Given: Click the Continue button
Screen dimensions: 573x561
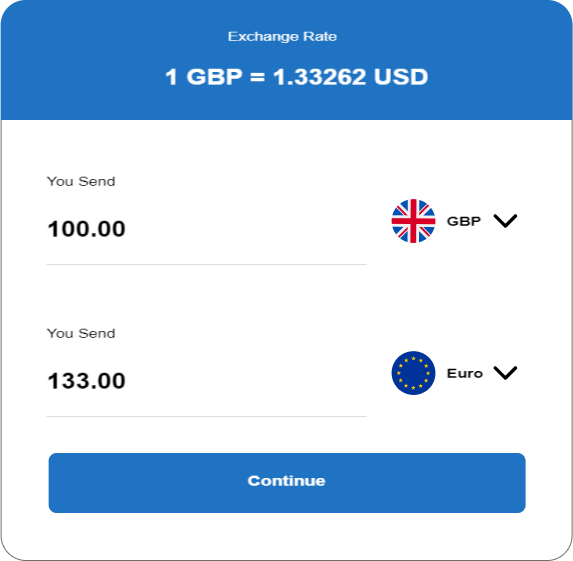Looking at the screenshot, I should coord(287,483).
